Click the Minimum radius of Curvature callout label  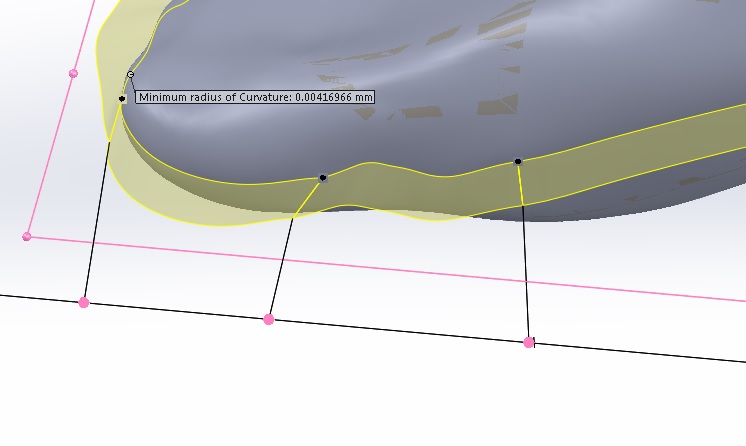point(255,97)
